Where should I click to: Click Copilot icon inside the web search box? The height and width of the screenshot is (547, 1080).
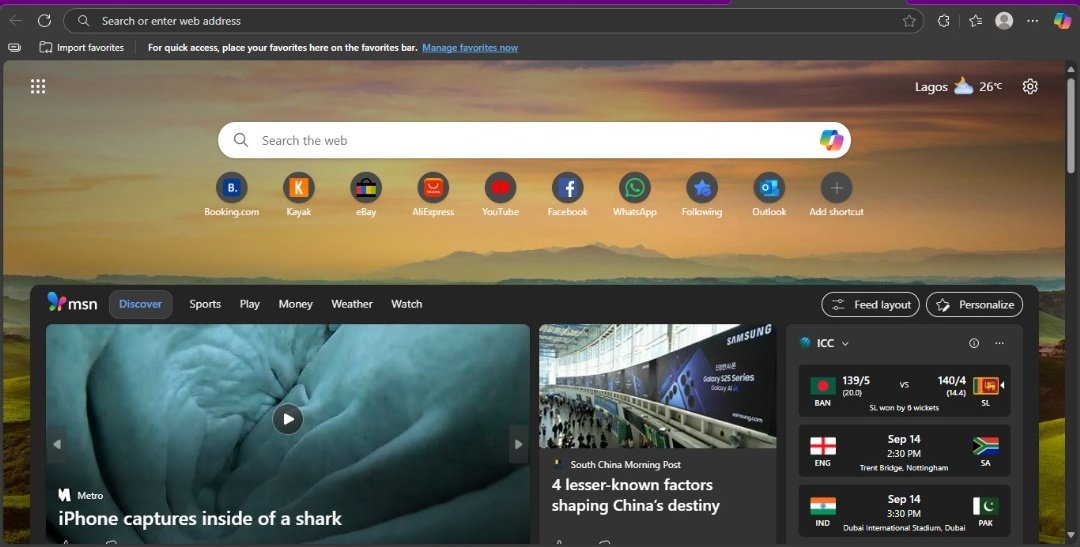[831, 140]
